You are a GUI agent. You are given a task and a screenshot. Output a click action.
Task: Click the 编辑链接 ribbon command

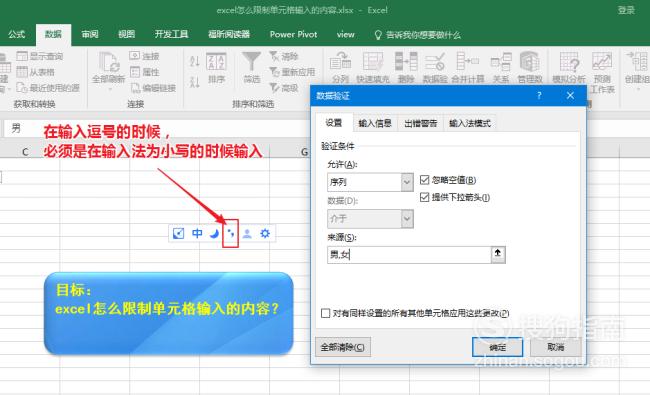pyautogui.click(x=153, y=87)
